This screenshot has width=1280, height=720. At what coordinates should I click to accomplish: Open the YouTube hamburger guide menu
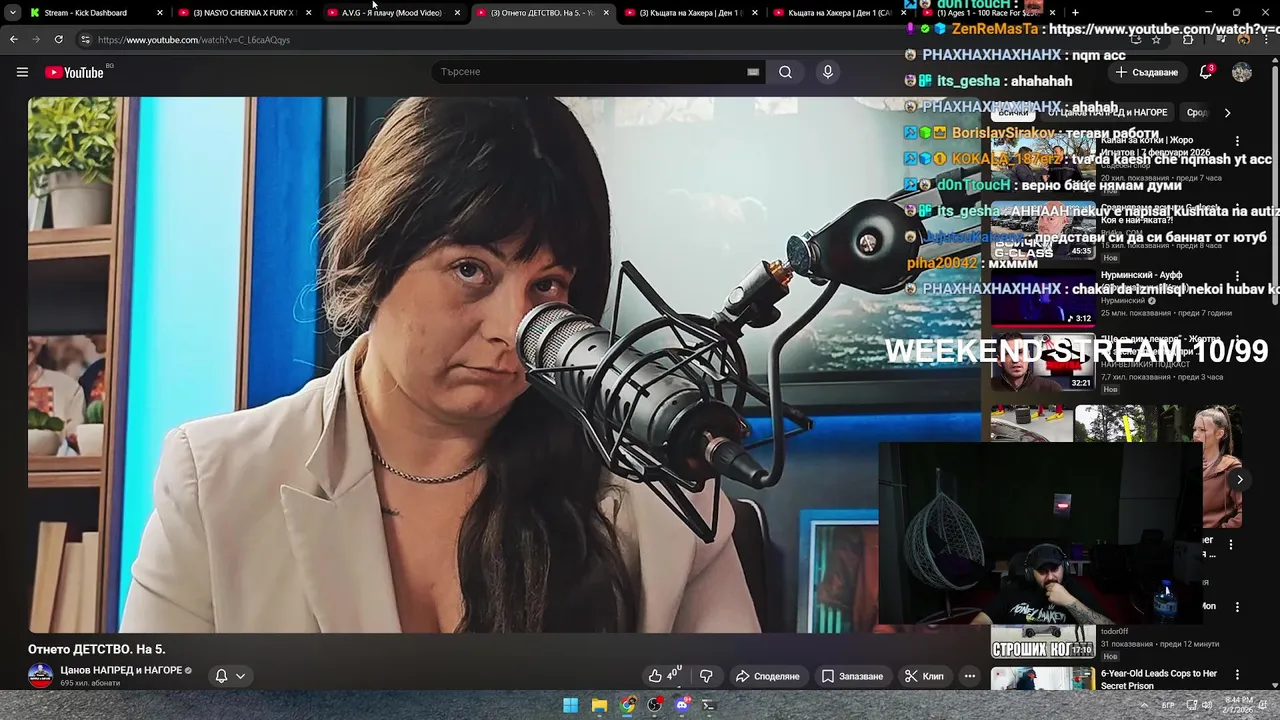click(x=22, y=72)
